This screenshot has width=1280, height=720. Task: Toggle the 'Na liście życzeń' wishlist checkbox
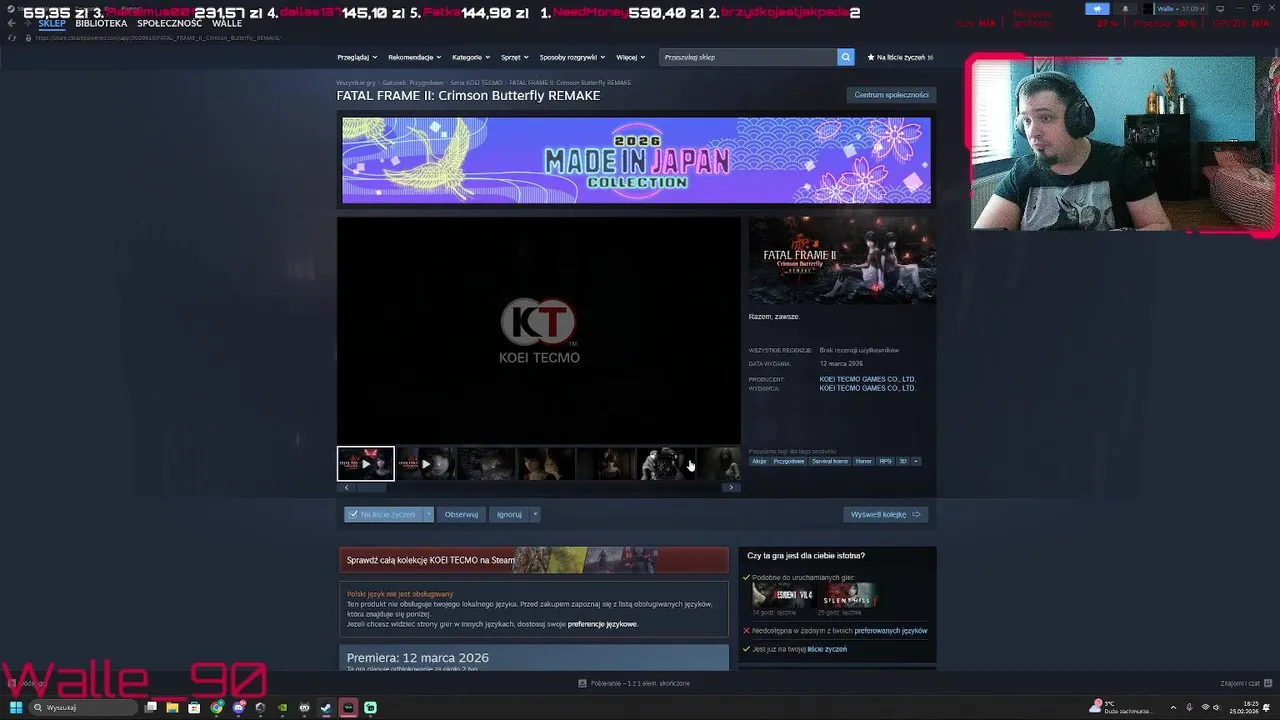[353, 514]
